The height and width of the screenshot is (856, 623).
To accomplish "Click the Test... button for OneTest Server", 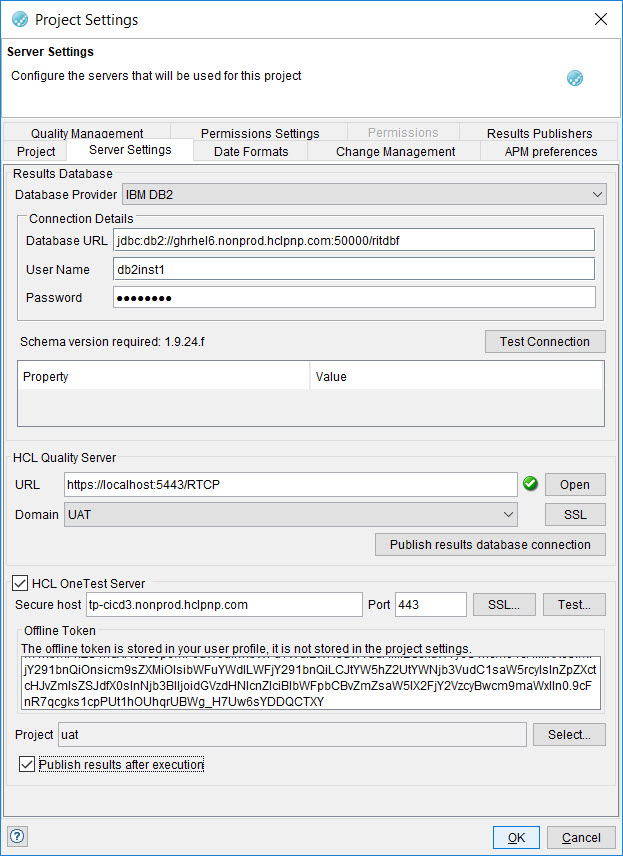I will click(574, 604).
